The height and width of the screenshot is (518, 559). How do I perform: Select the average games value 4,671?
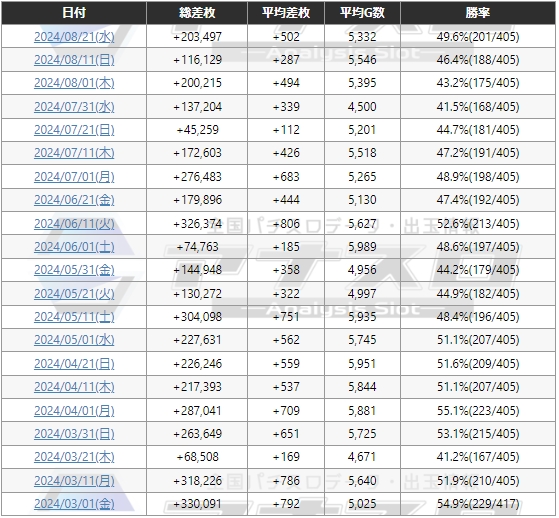coord(362,457)
